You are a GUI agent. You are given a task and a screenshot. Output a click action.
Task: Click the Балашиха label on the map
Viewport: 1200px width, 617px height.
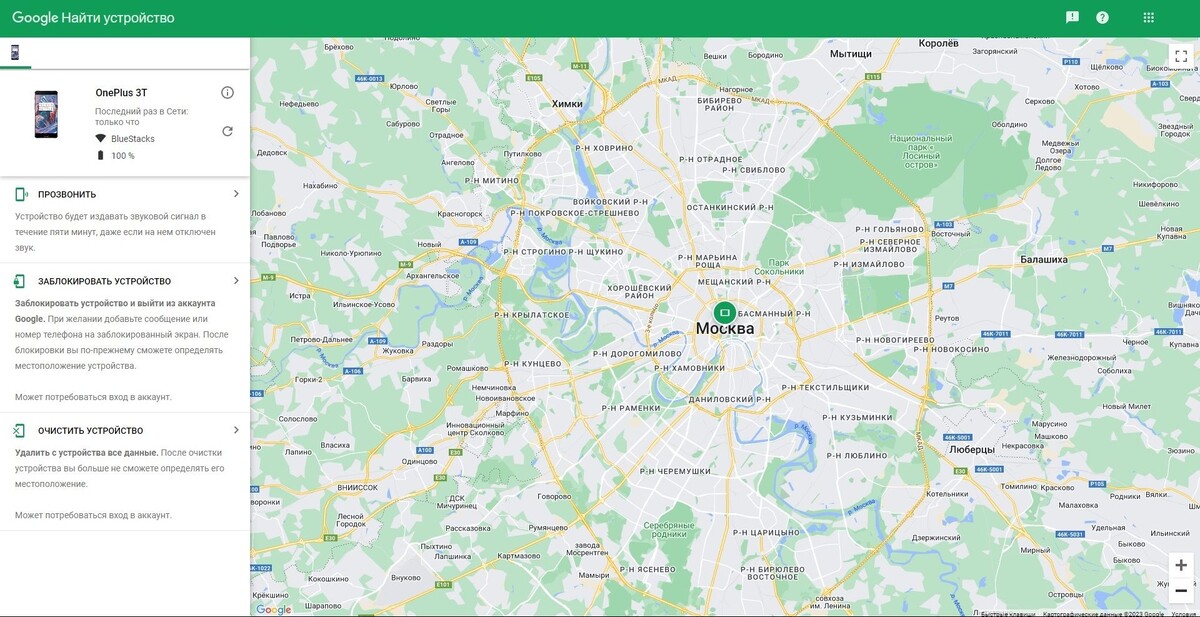(1043, 259)
